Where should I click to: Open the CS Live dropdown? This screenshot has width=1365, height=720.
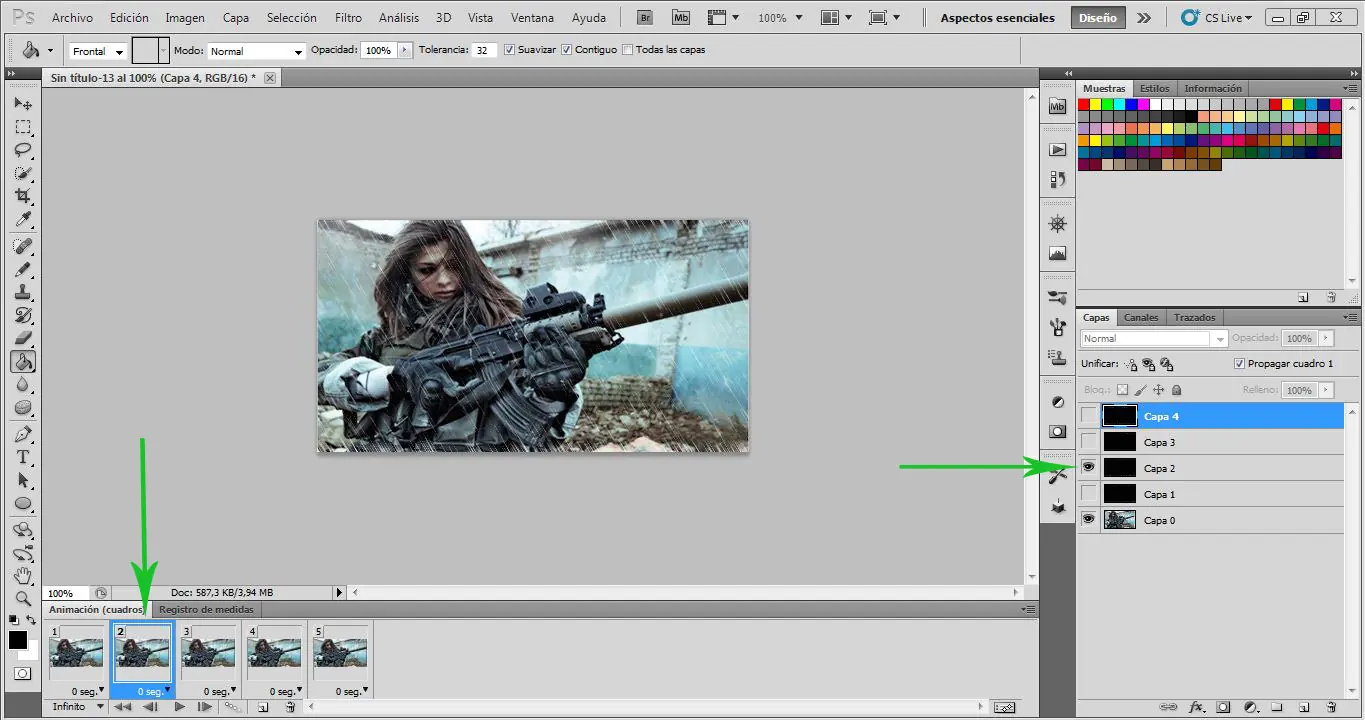click(x=1215, y=18)
